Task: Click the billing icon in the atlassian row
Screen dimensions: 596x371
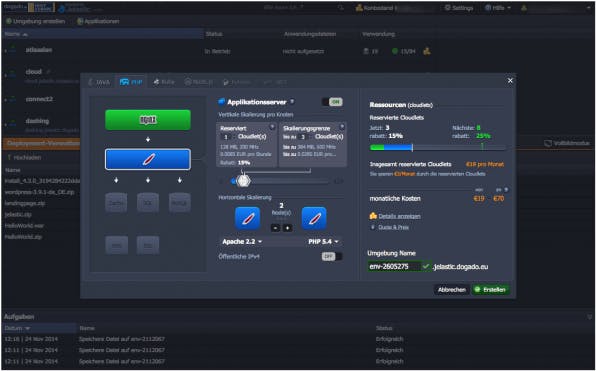Action: 426,51
